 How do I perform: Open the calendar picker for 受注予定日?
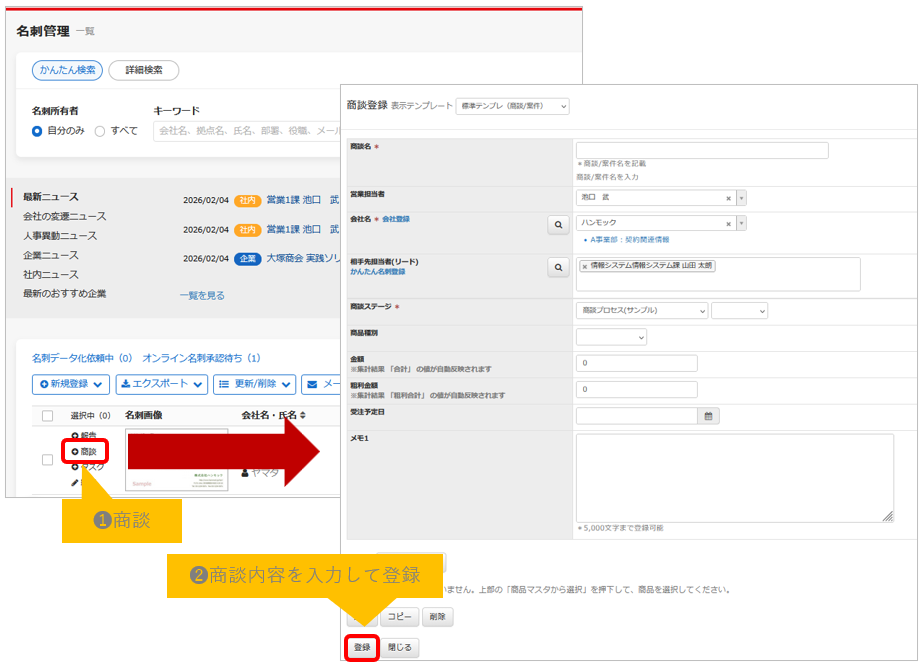point(709,415)
